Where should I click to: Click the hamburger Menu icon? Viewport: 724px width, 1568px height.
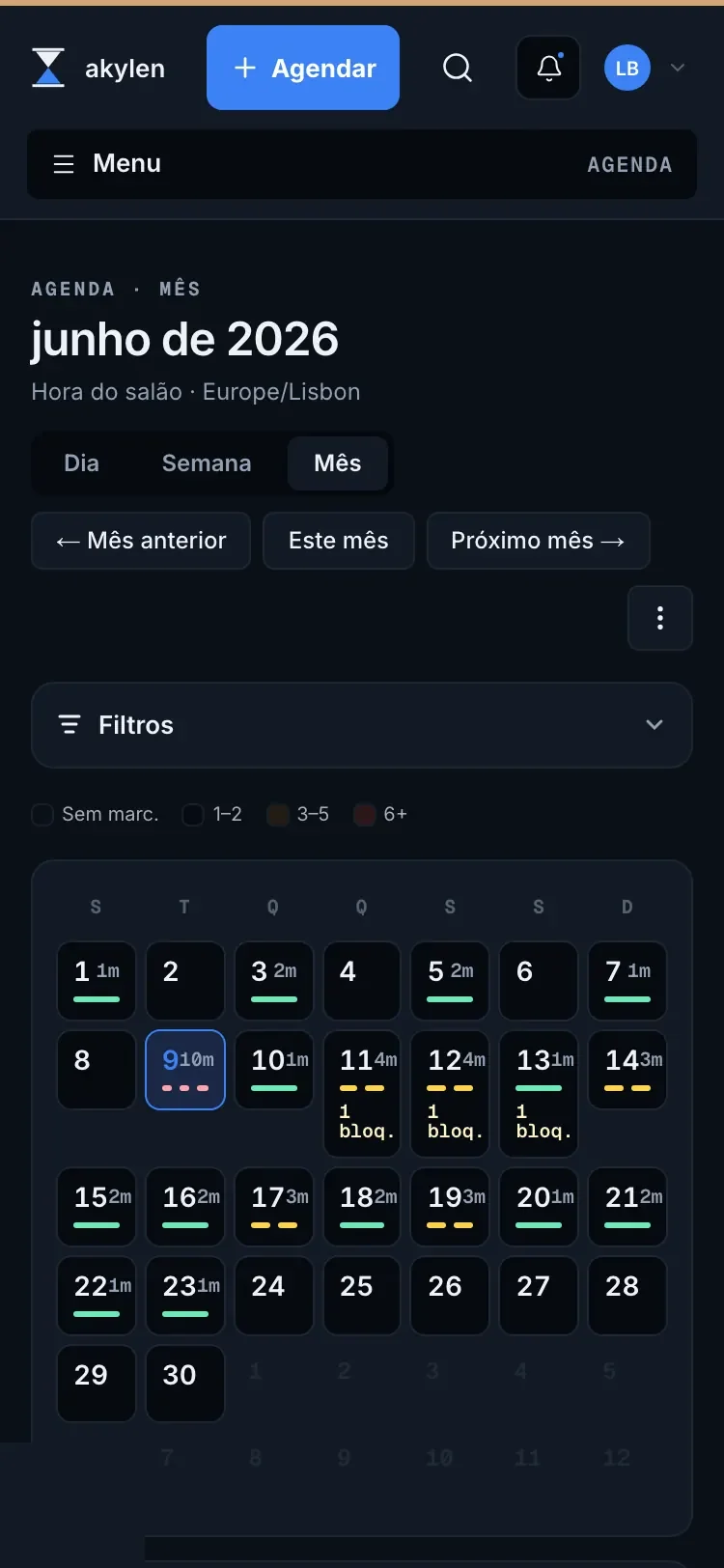64,164
